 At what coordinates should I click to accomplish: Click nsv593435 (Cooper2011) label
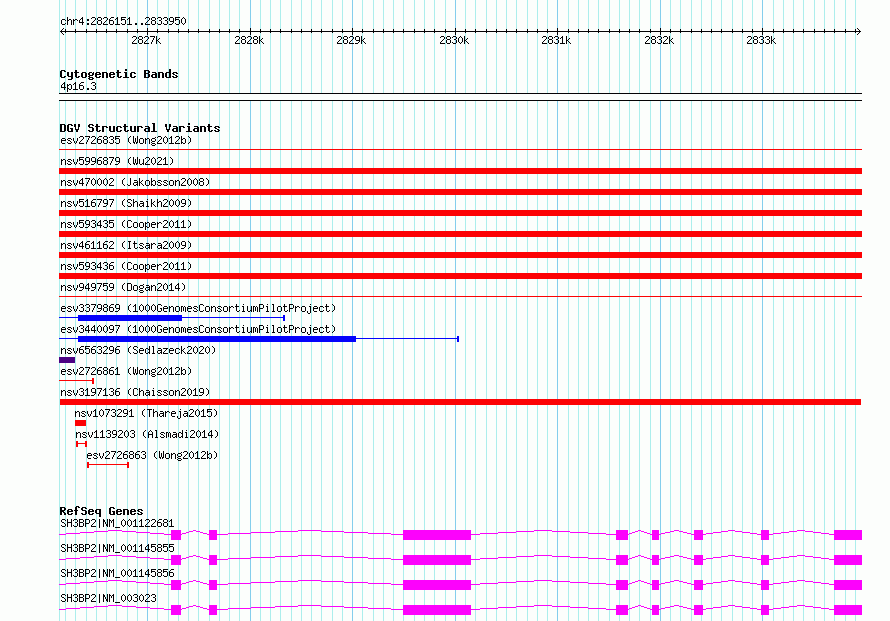tap(126, 224)
